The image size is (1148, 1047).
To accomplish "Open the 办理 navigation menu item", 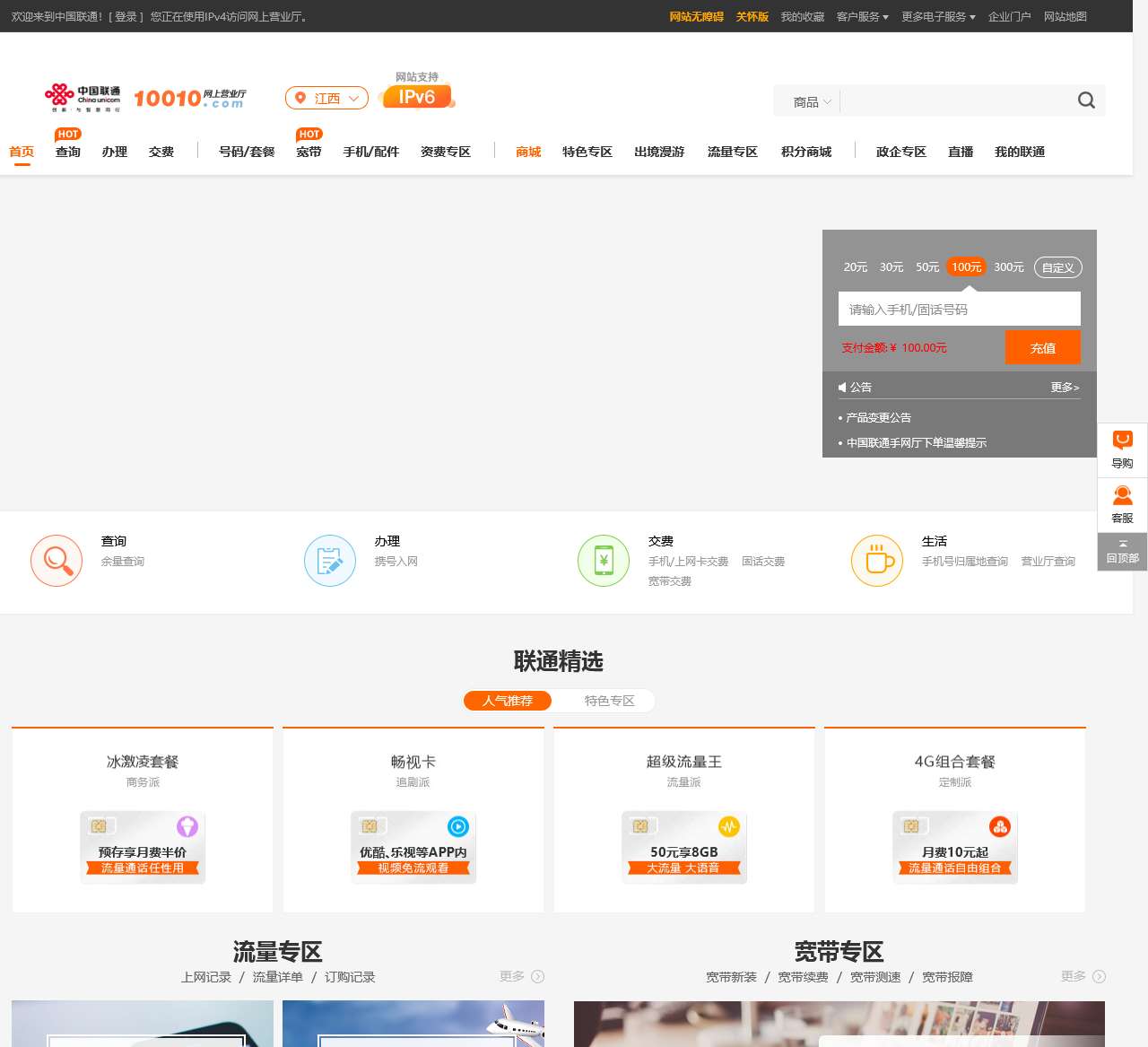I will [115, 152].
